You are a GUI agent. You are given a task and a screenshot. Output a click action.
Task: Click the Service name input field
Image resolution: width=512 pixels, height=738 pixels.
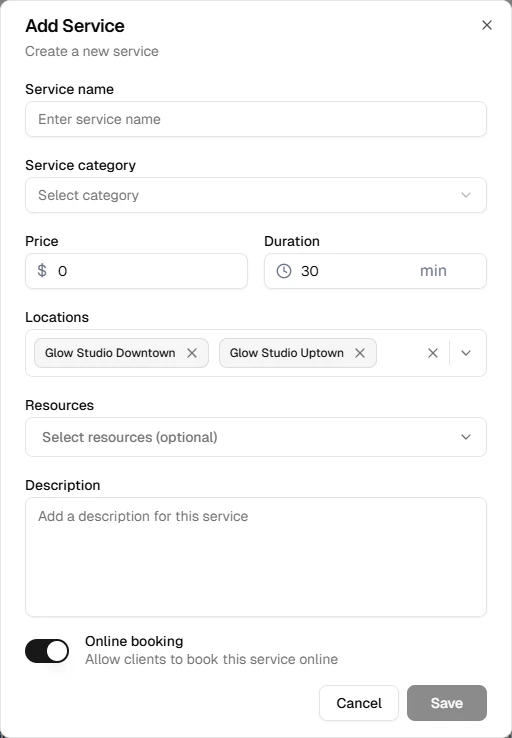[256, 119]
